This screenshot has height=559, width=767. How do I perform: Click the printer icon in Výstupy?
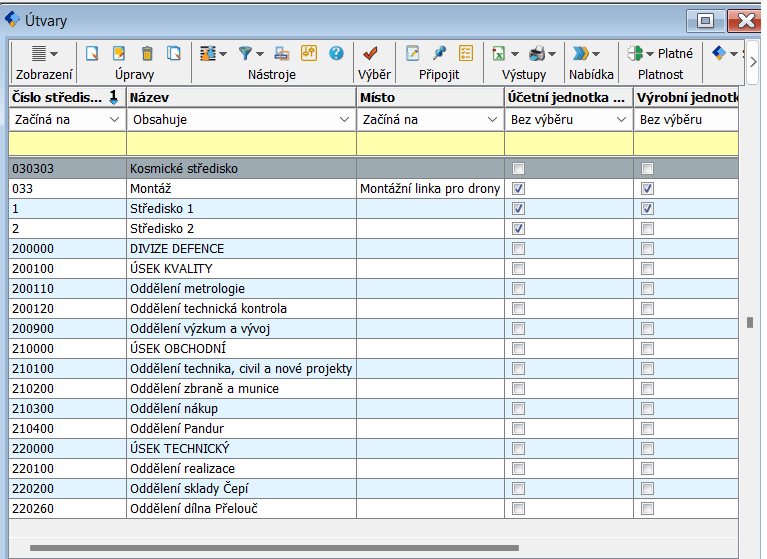pos(537,54)
